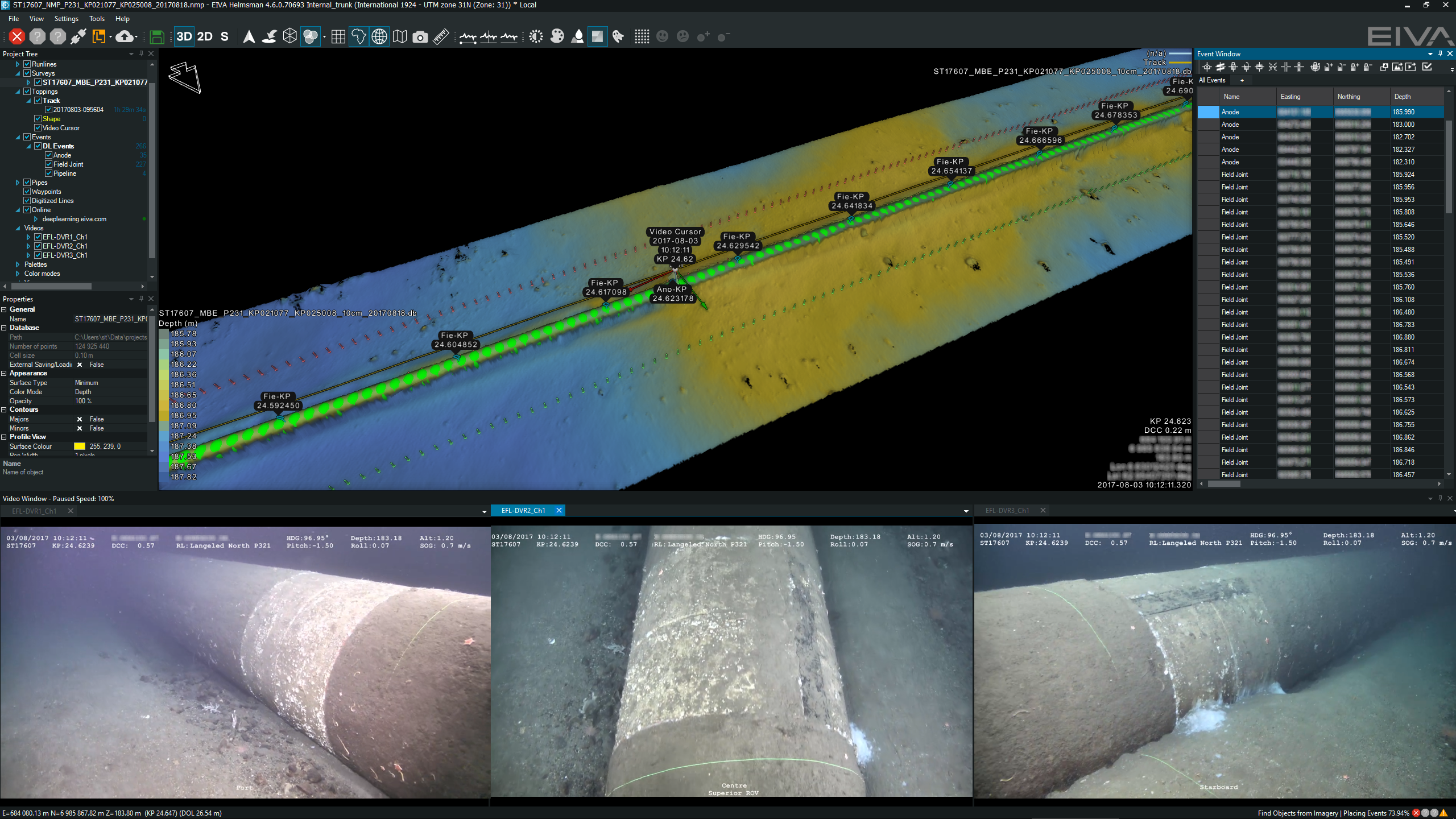Click the Save icon in the toolbar
This screenshot has height=819, width=1456.
point(157,36)
